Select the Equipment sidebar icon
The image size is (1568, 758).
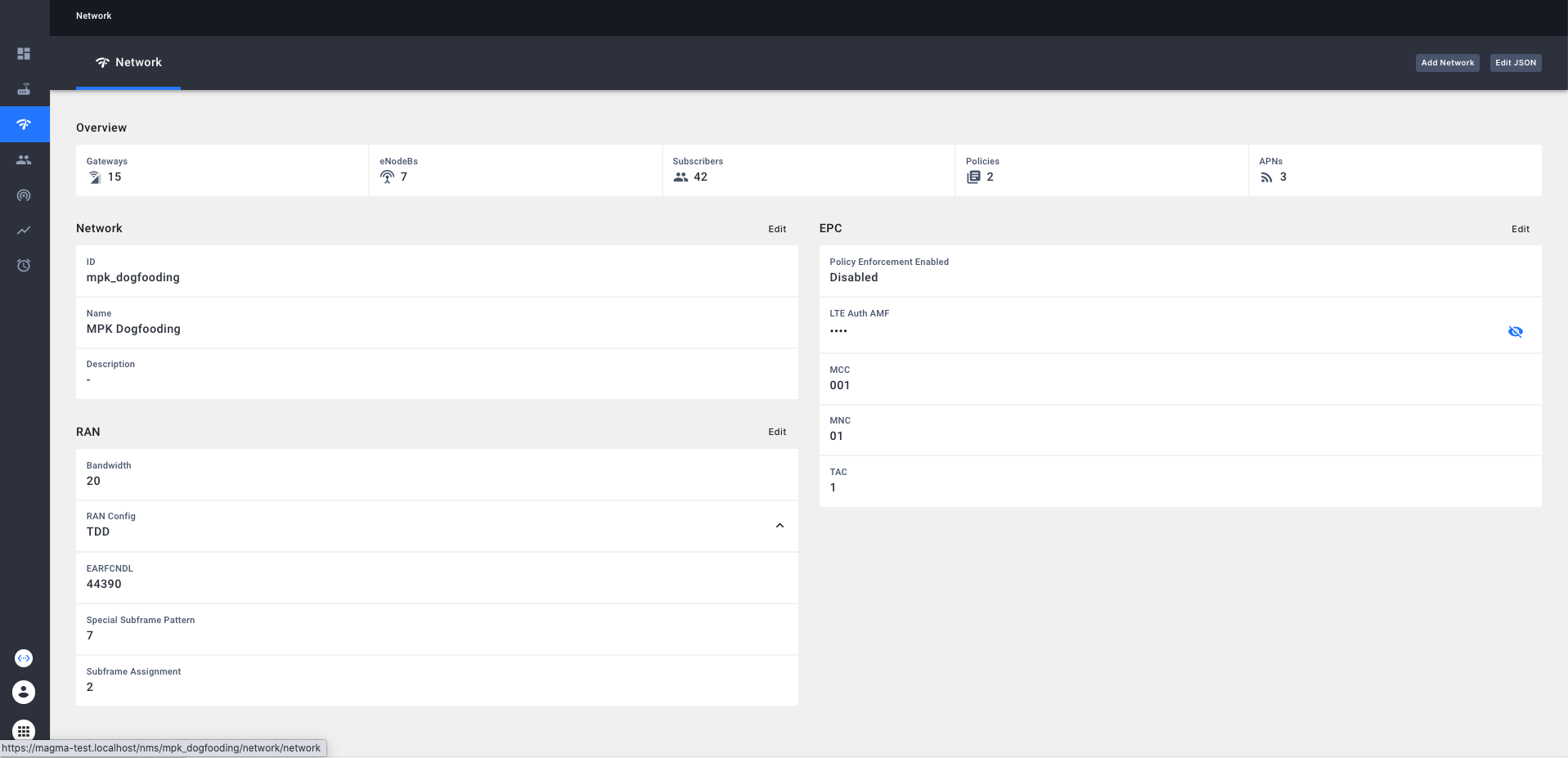pyautogui.click(x=24, y=89)
